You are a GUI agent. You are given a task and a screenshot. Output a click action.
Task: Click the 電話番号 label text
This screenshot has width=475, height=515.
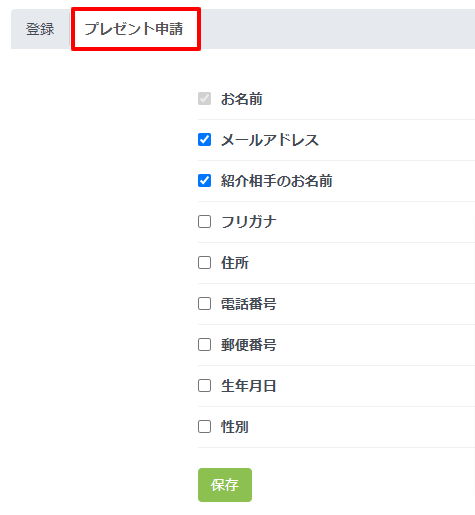[x=249, y=304]
